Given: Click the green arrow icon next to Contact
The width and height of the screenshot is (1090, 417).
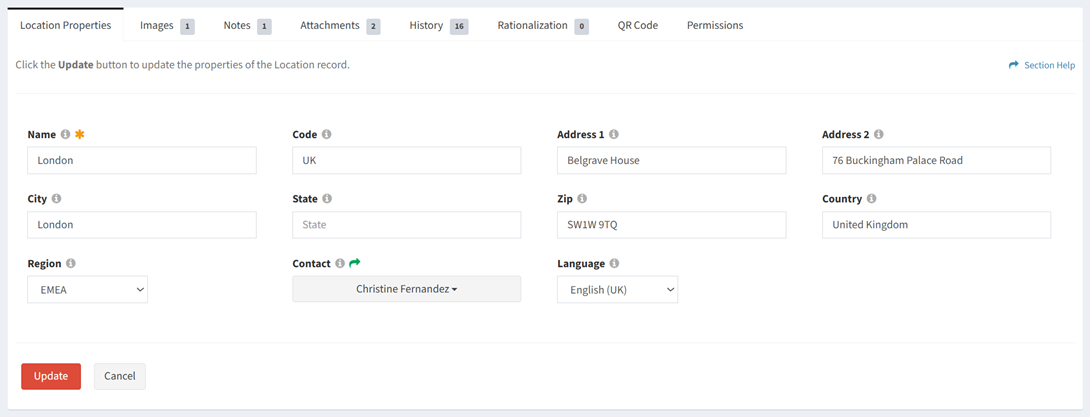Looking at the screenshot, I should (355, 263).
